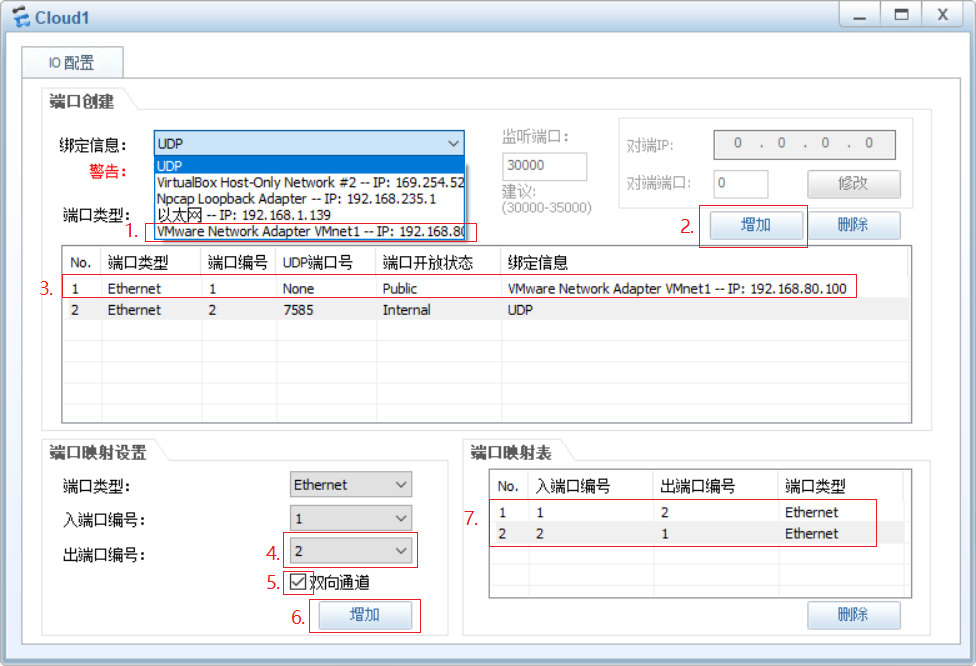The width and height of the screenshot is (976, 666).
Task: Maximize the Cloud1 window
Action: tap(901, 15)
